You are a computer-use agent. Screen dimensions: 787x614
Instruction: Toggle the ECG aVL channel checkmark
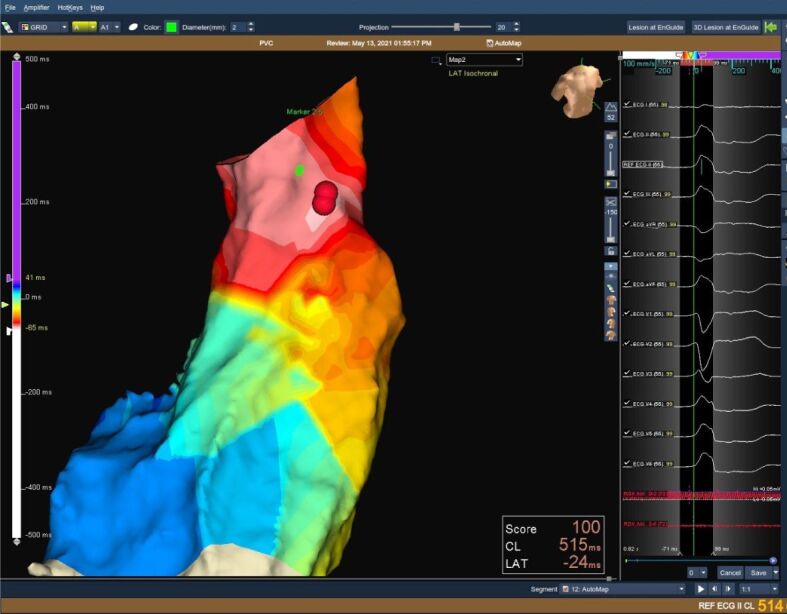click(627, 254)
